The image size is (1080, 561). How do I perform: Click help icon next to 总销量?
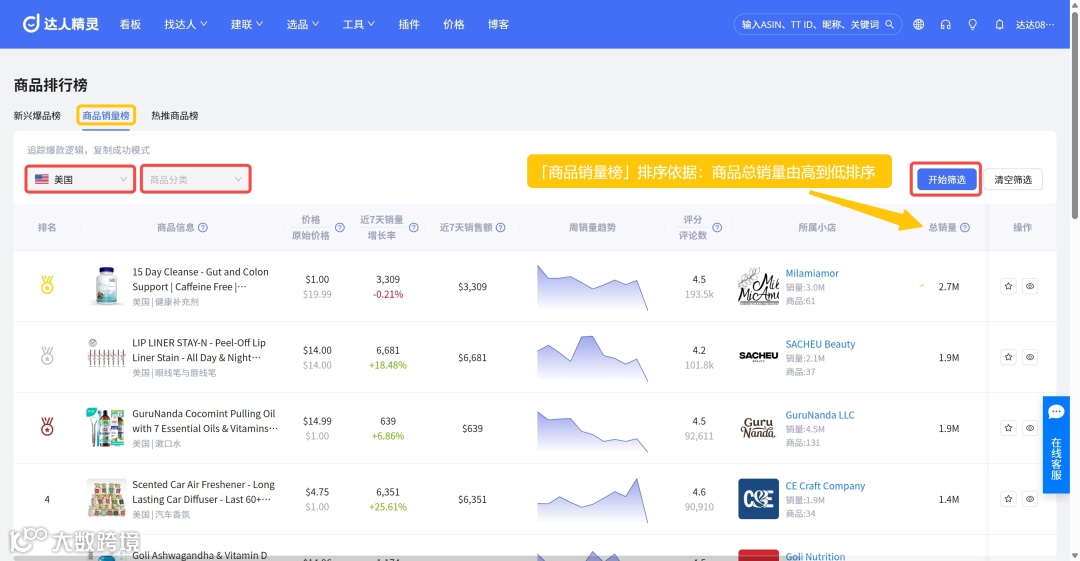(x=965, y=227)
